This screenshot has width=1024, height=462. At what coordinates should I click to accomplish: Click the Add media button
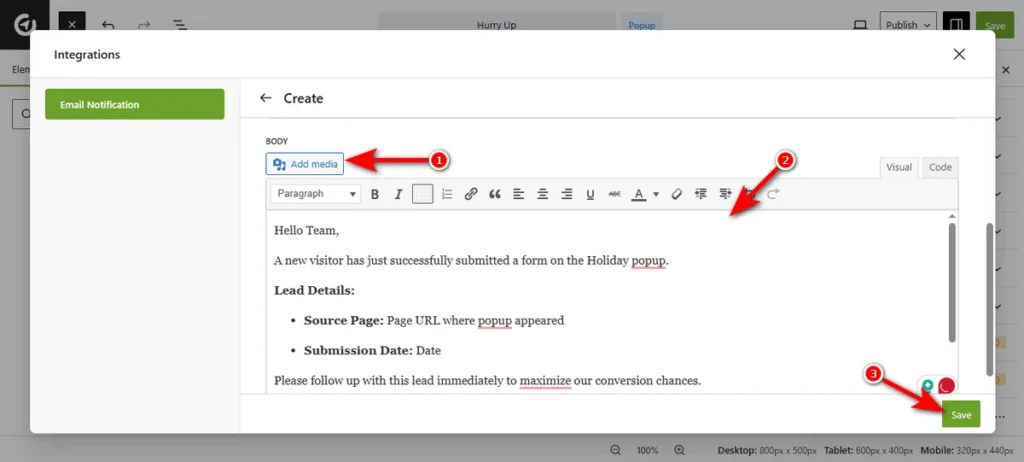pos(305,164)
